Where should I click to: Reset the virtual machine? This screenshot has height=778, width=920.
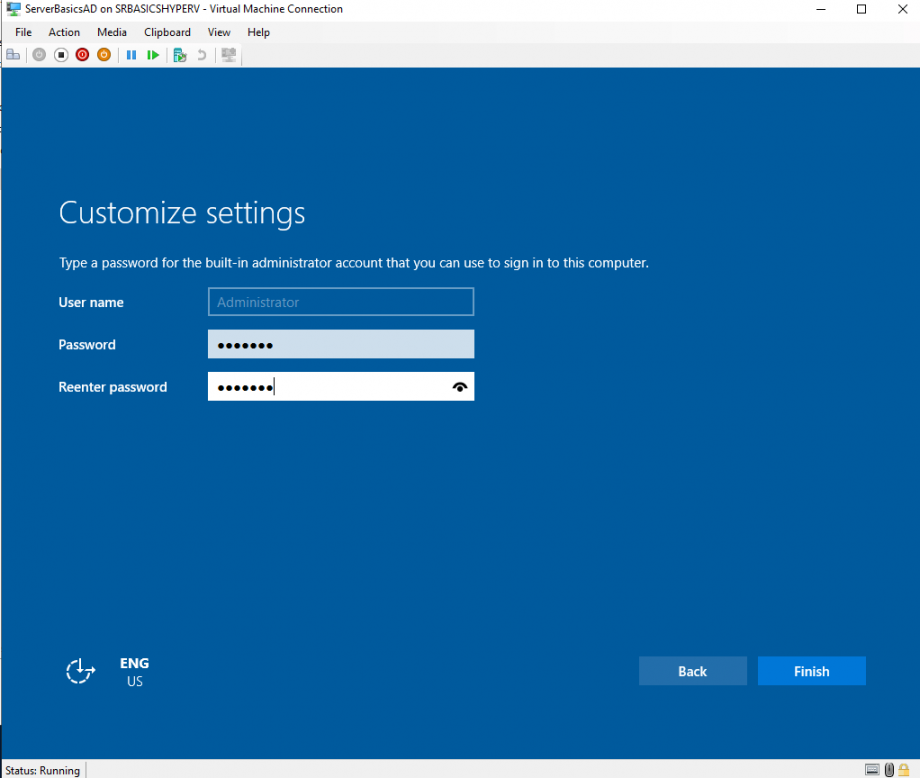point(152,54)
